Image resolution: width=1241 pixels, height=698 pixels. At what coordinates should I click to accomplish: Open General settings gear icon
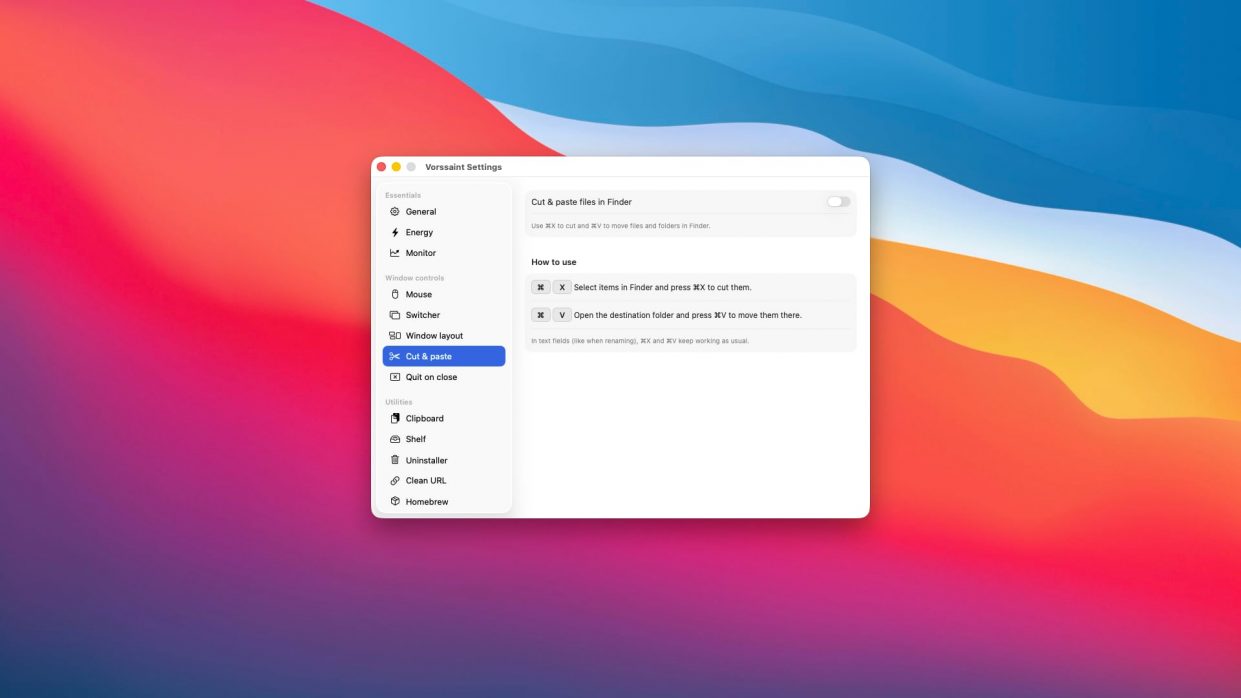point(395,212)
